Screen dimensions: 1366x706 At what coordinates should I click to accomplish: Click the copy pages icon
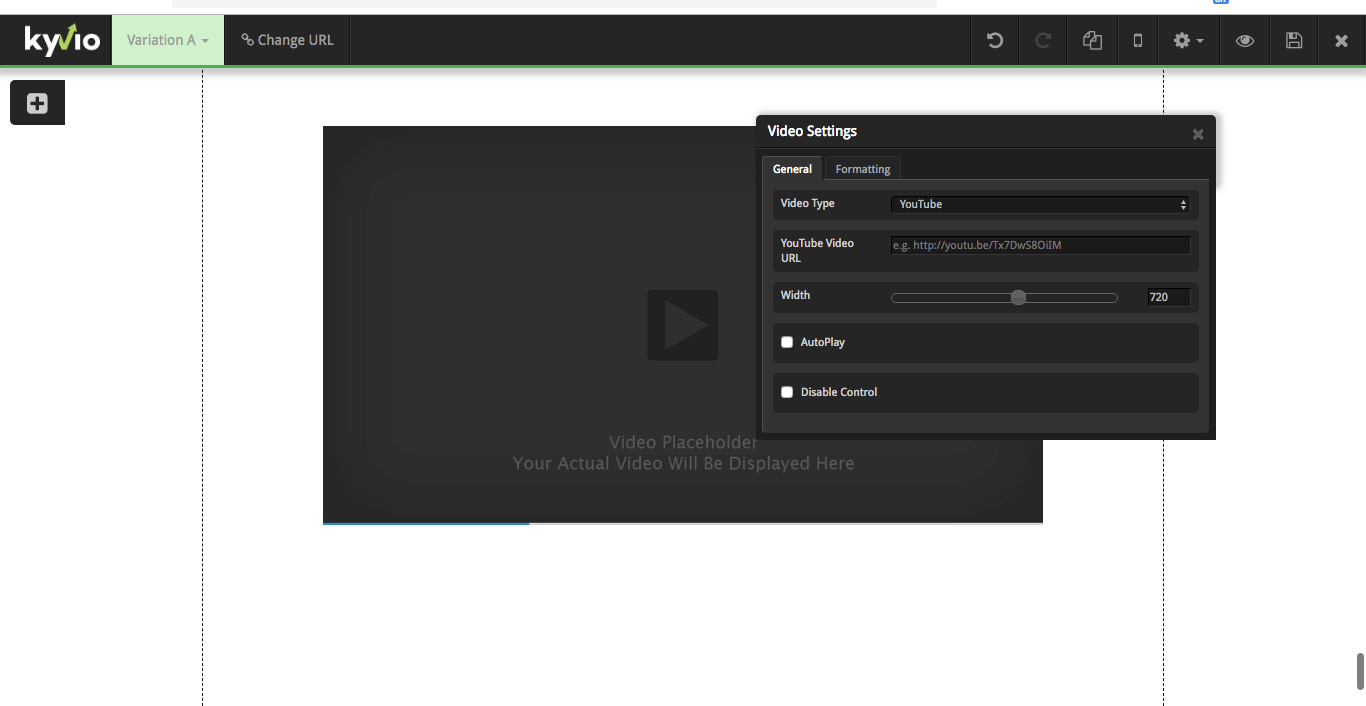1092,40
